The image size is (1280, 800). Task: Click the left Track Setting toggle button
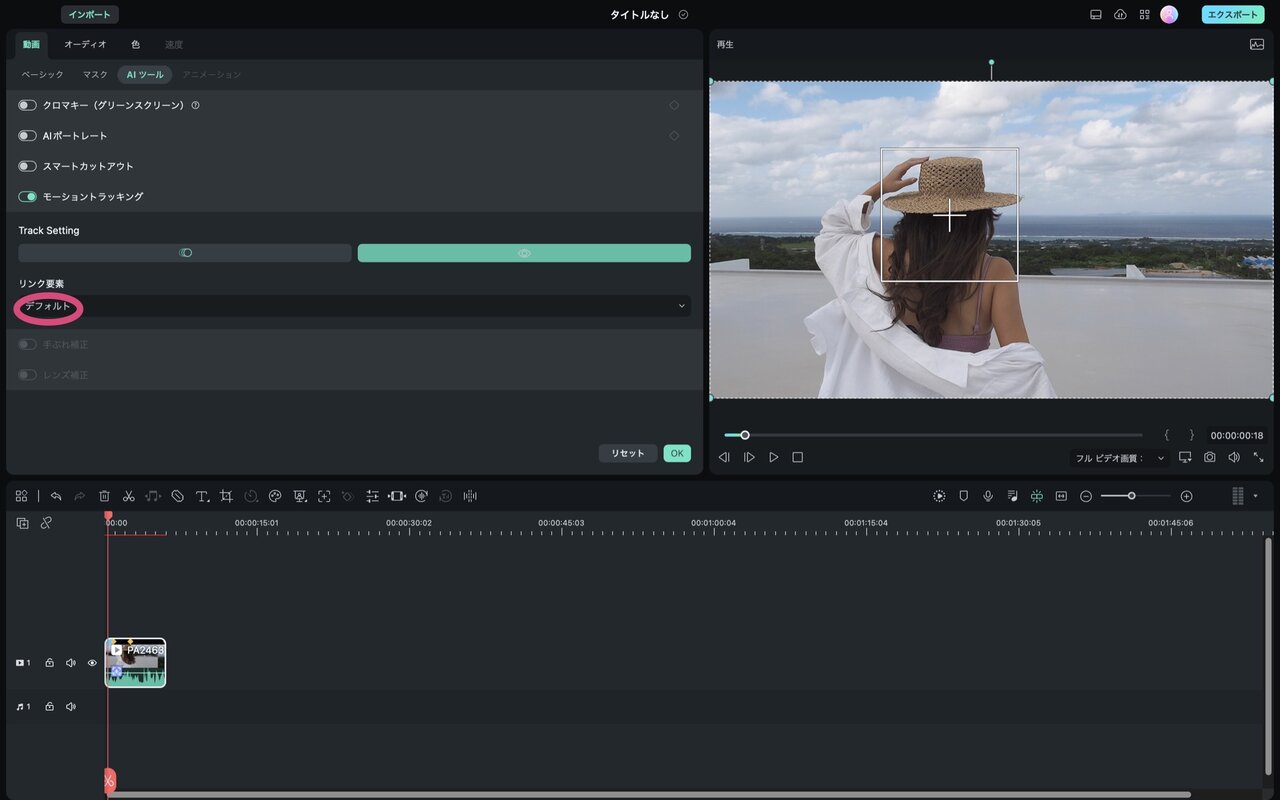[x=185, y=253]
